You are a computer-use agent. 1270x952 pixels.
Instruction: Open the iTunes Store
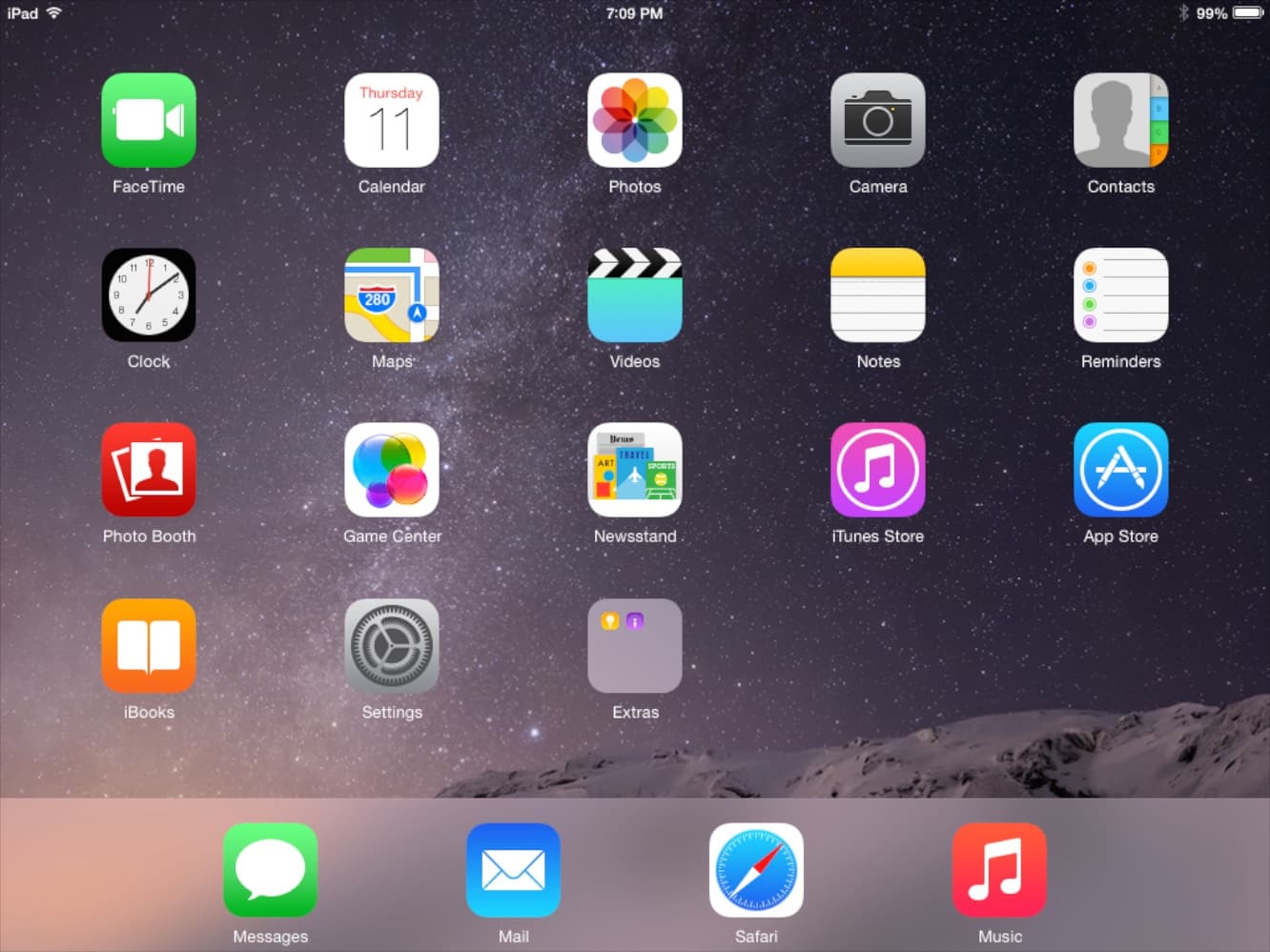click(x=878, y=470)
